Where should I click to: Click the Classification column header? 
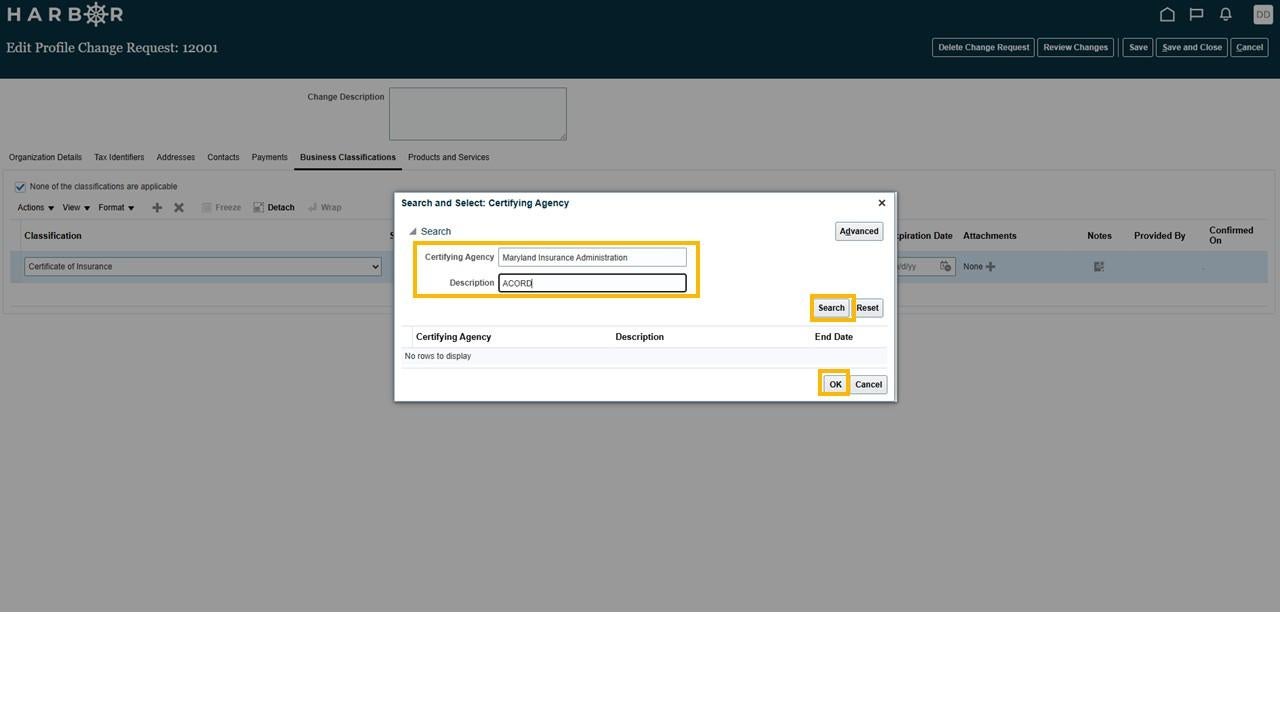53,236
